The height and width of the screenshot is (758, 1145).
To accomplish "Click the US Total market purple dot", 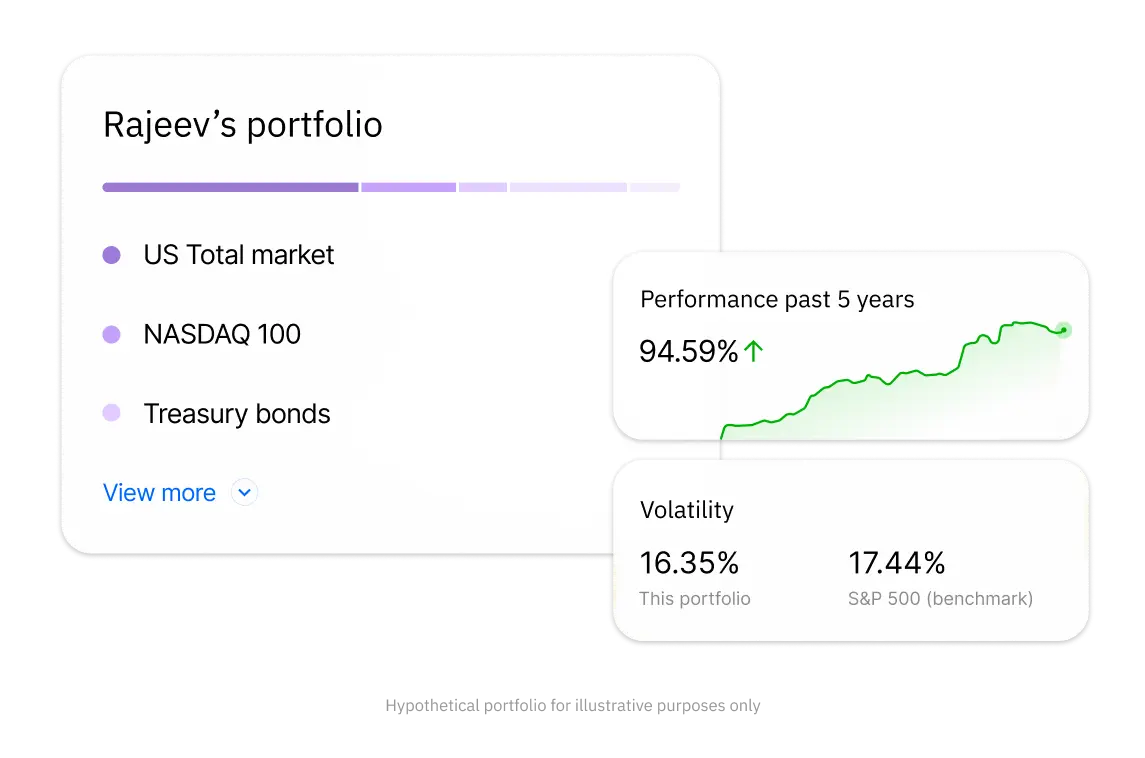I will point(112,255).
